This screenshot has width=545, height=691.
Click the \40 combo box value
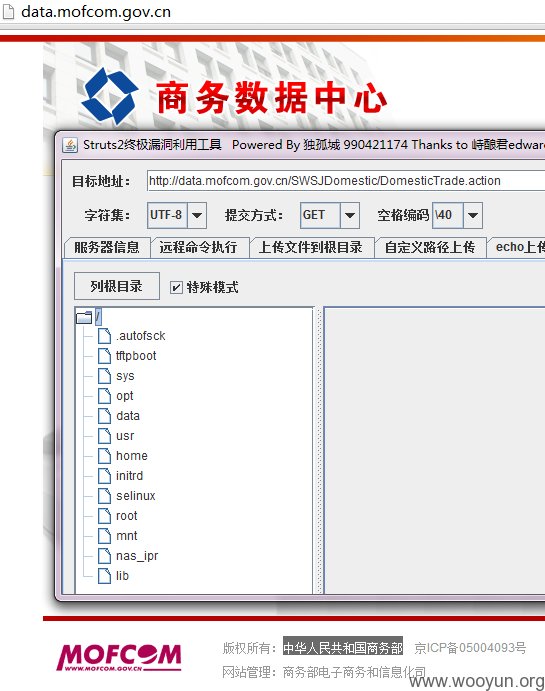tap(448, 215)
